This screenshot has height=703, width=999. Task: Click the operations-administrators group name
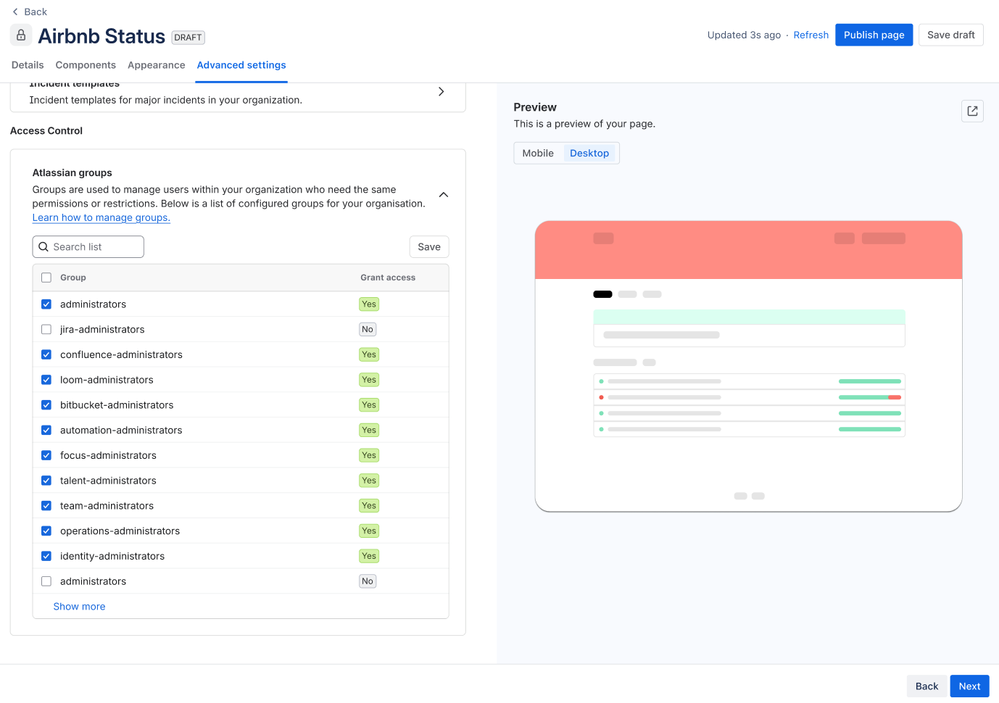(120, 531)
